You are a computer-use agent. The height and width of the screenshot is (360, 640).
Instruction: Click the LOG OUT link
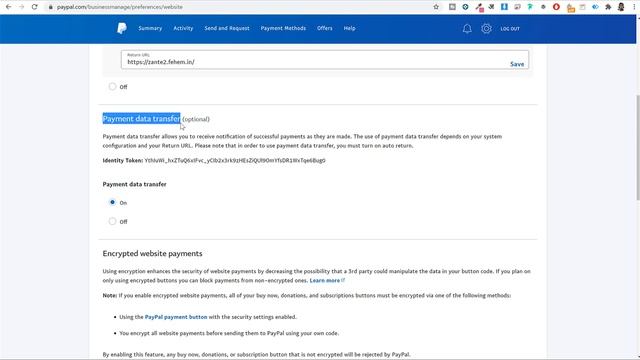pos(510,29)
